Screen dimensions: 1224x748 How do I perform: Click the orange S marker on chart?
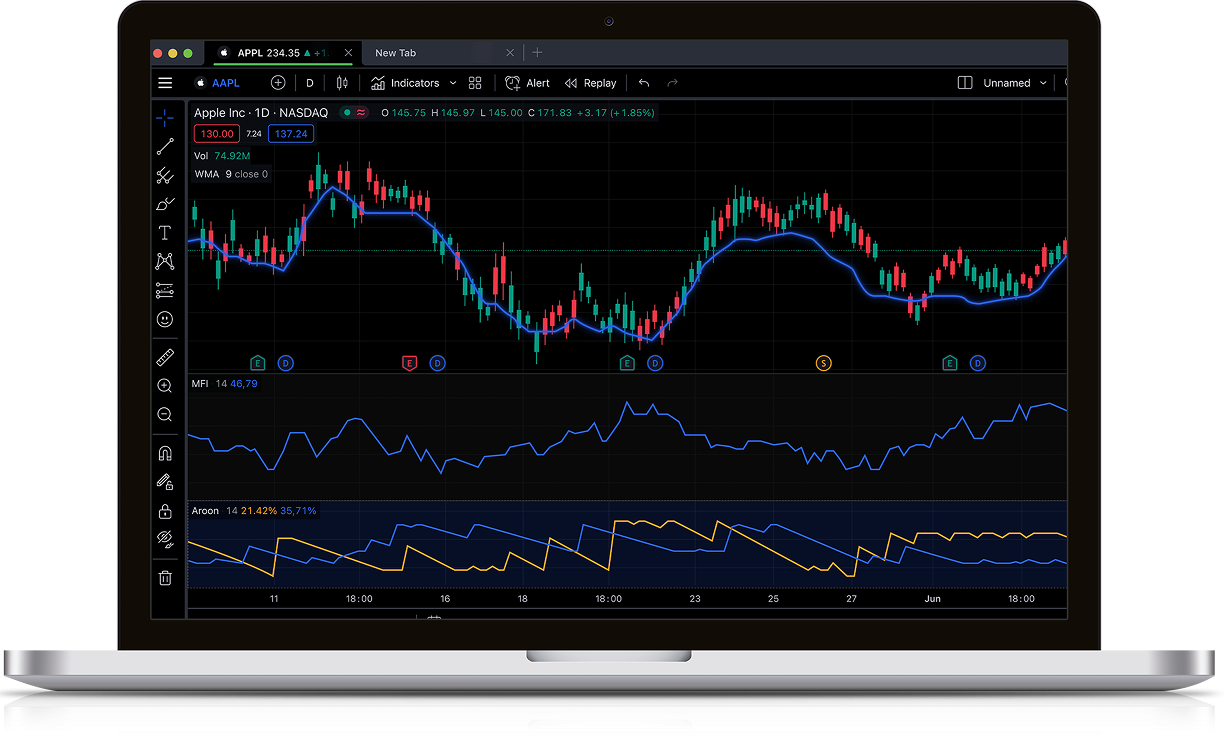pos(824,363)
